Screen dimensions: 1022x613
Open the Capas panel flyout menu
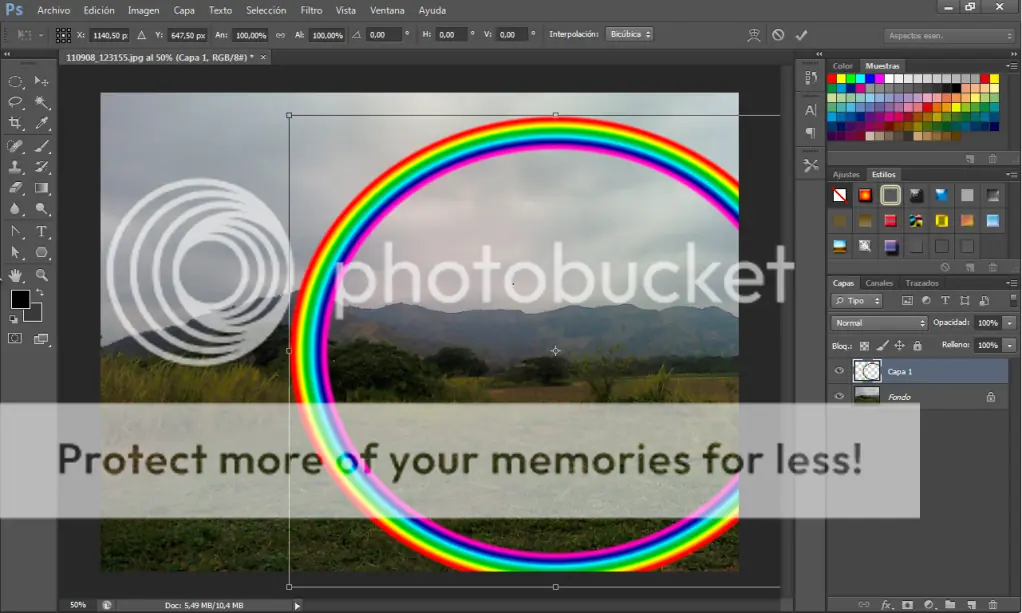click(x=1012, y=283)
